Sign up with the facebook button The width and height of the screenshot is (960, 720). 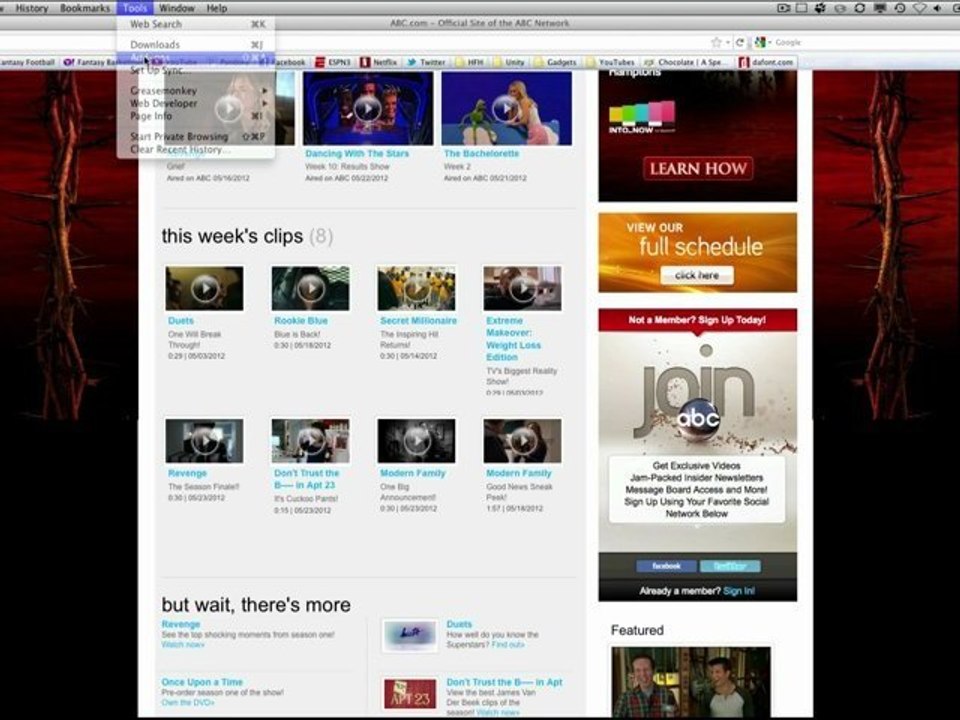[666, 566]
